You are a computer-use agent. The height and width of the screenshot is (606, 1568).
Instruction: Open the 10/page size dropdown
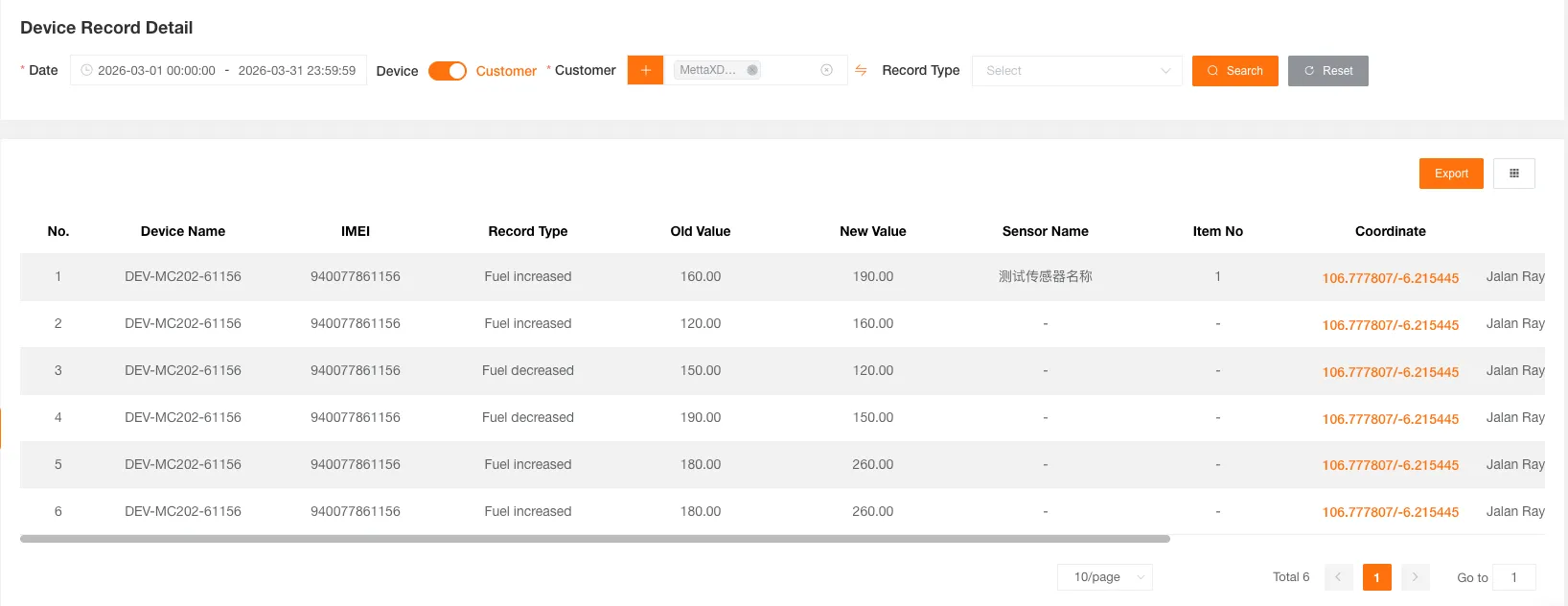pos(1105,577)
